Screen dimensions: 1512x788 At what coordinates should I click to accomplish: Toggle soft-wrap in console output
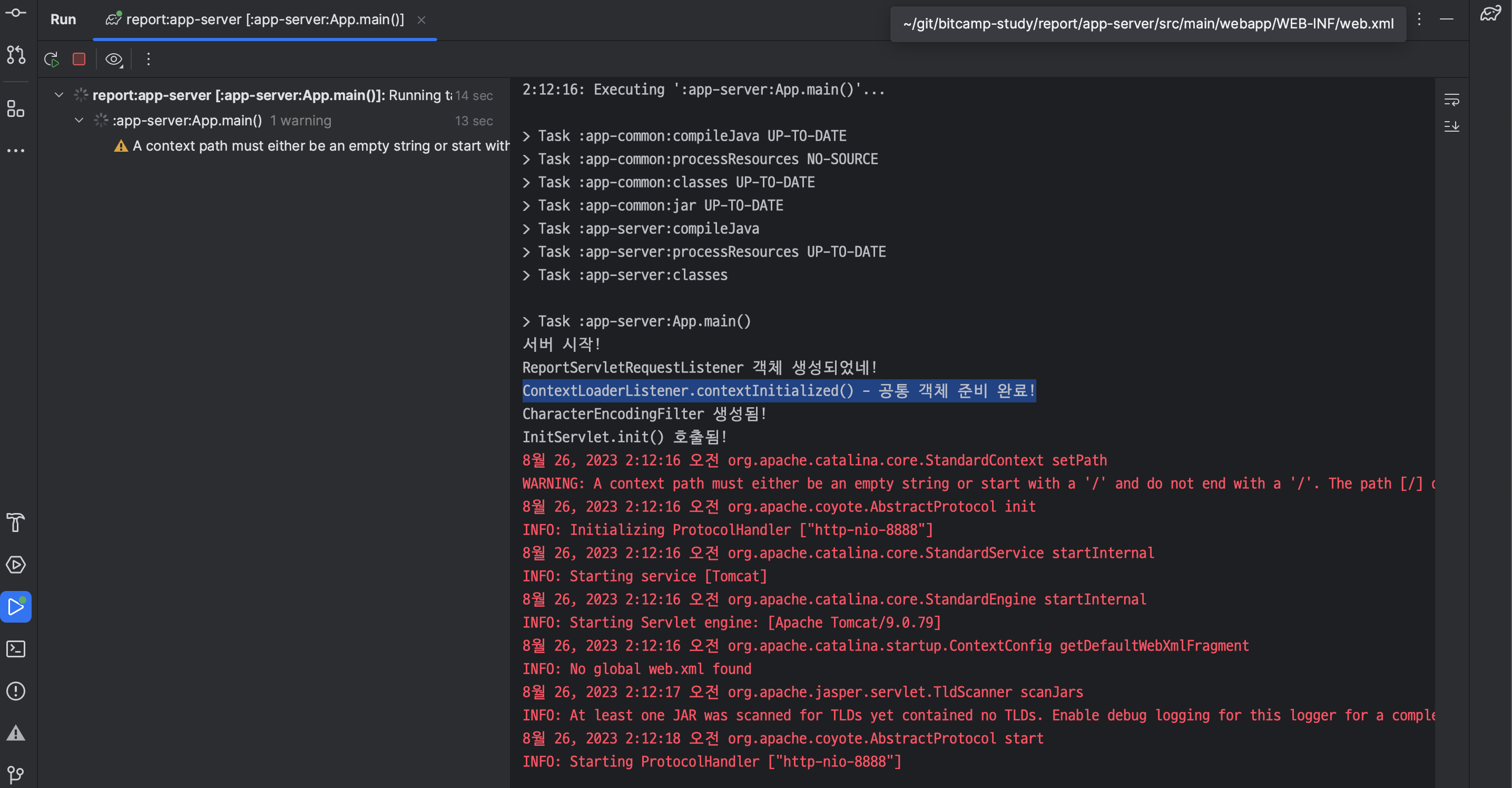coord(1451,100)
